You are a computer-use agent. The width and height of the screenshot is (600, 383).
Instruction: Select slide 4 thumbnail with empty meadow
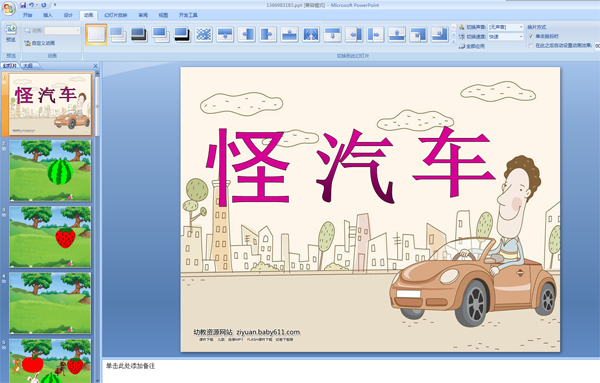50,303
